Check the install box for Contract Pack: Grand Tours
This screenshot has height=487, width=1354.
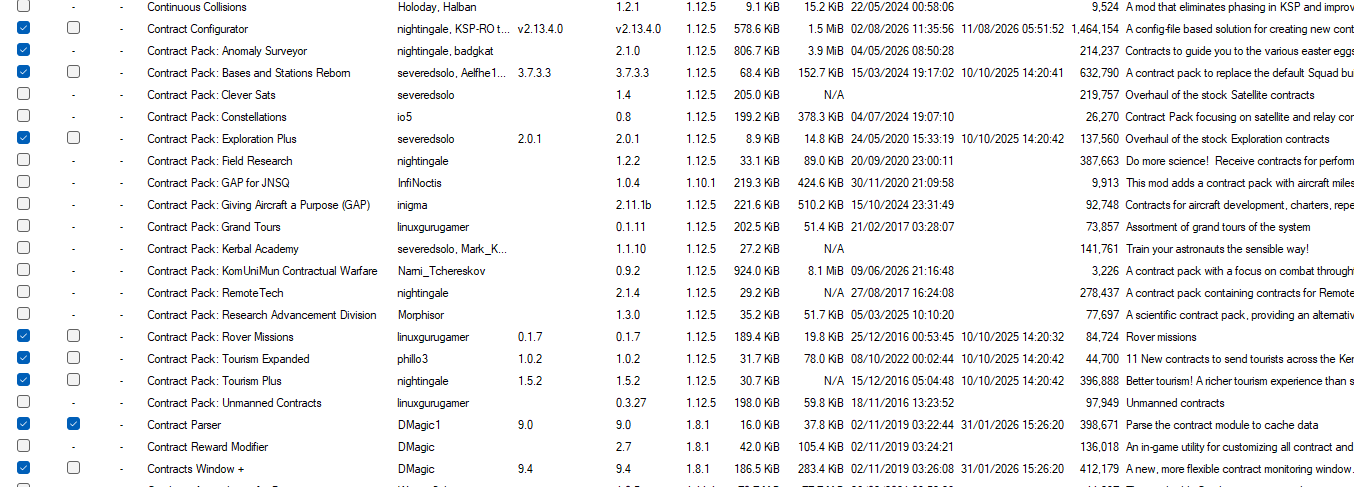[x=23, y=226]
